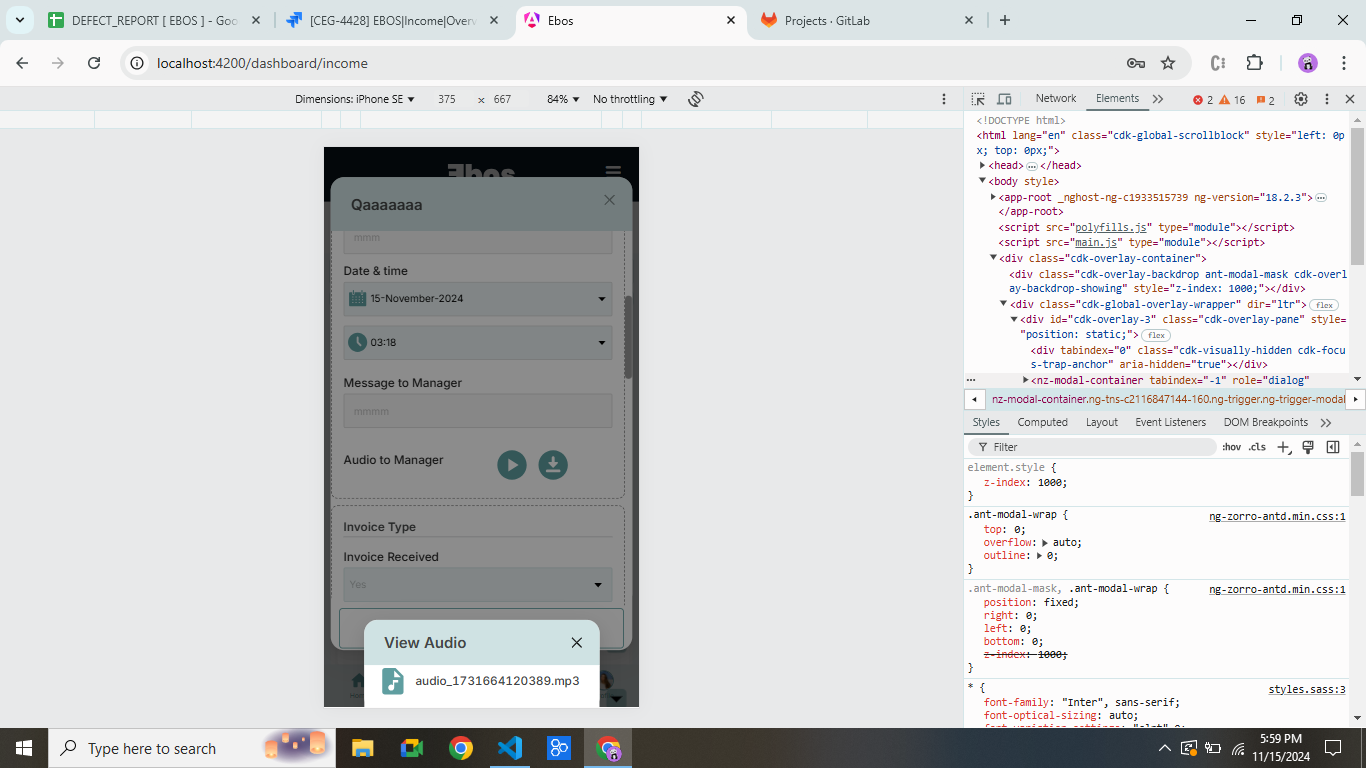Expand the app-root element node
Viewport: 1366px width, 768px height.
coord(993,197)
